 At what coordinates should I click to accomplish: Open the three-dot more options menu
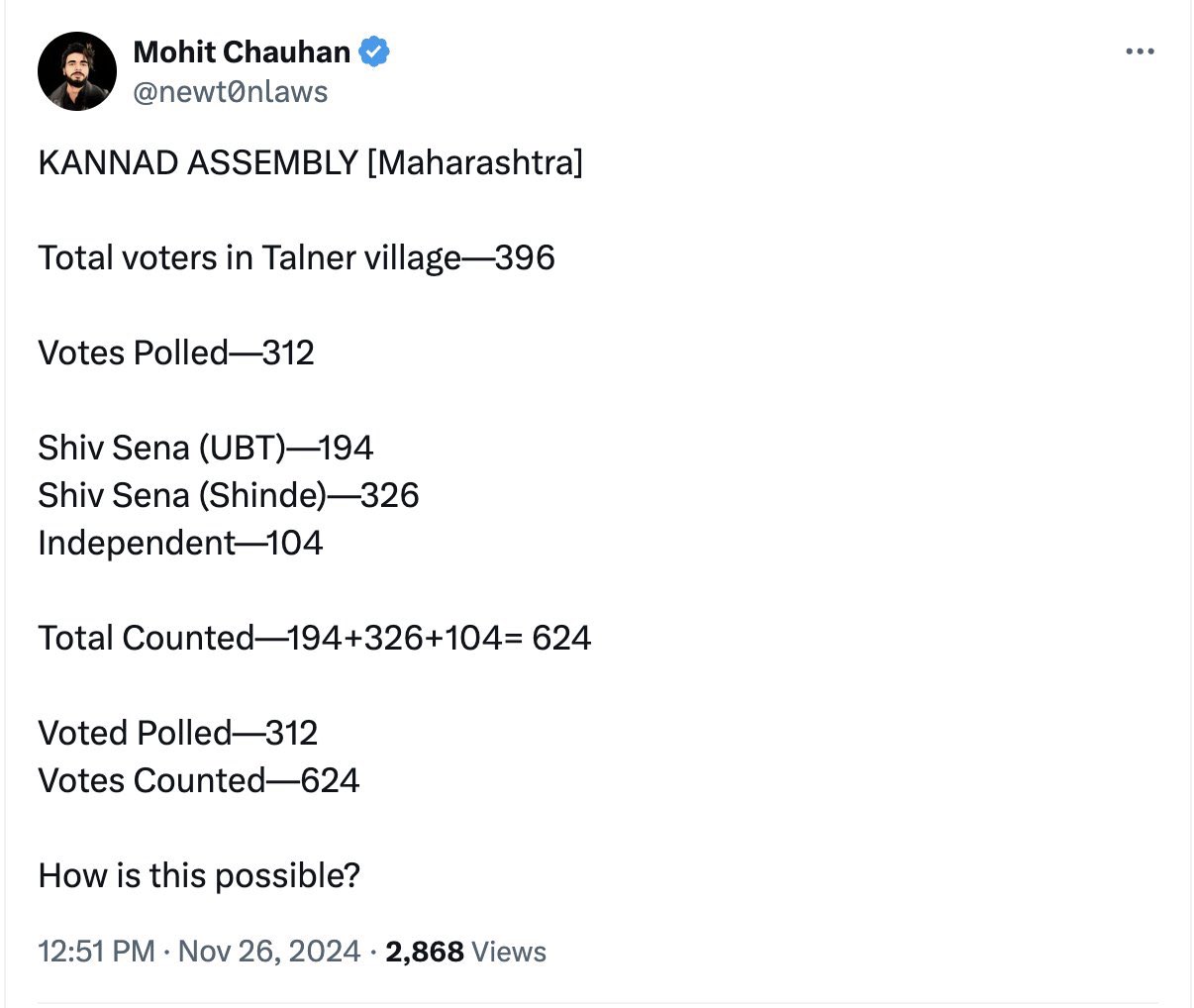click(x=1141, y=51)
